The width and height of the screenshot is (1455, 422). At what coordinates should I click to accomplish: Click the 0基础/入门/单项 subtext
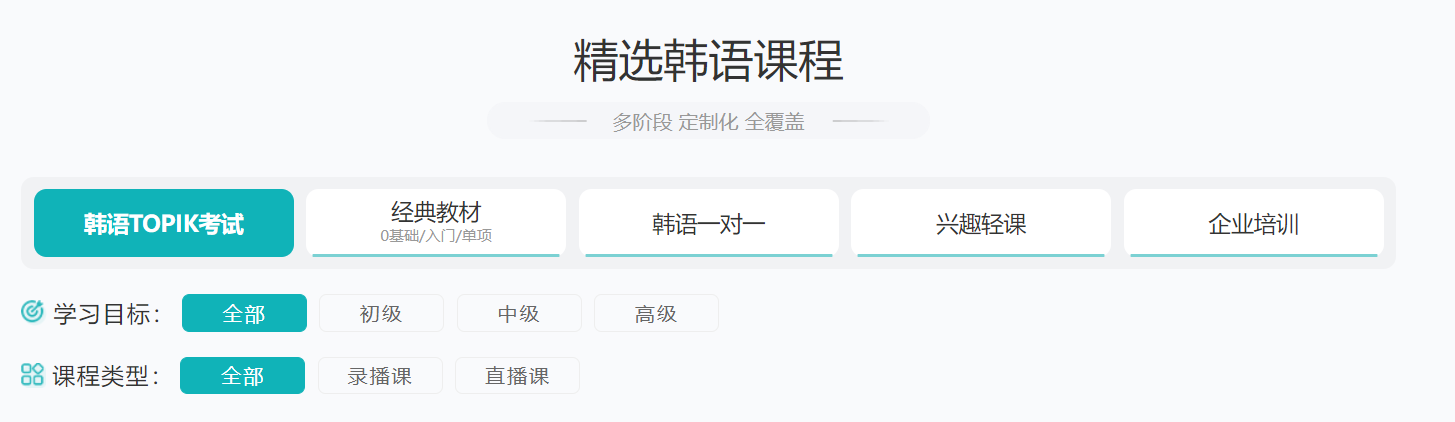[x=436, y=236]
